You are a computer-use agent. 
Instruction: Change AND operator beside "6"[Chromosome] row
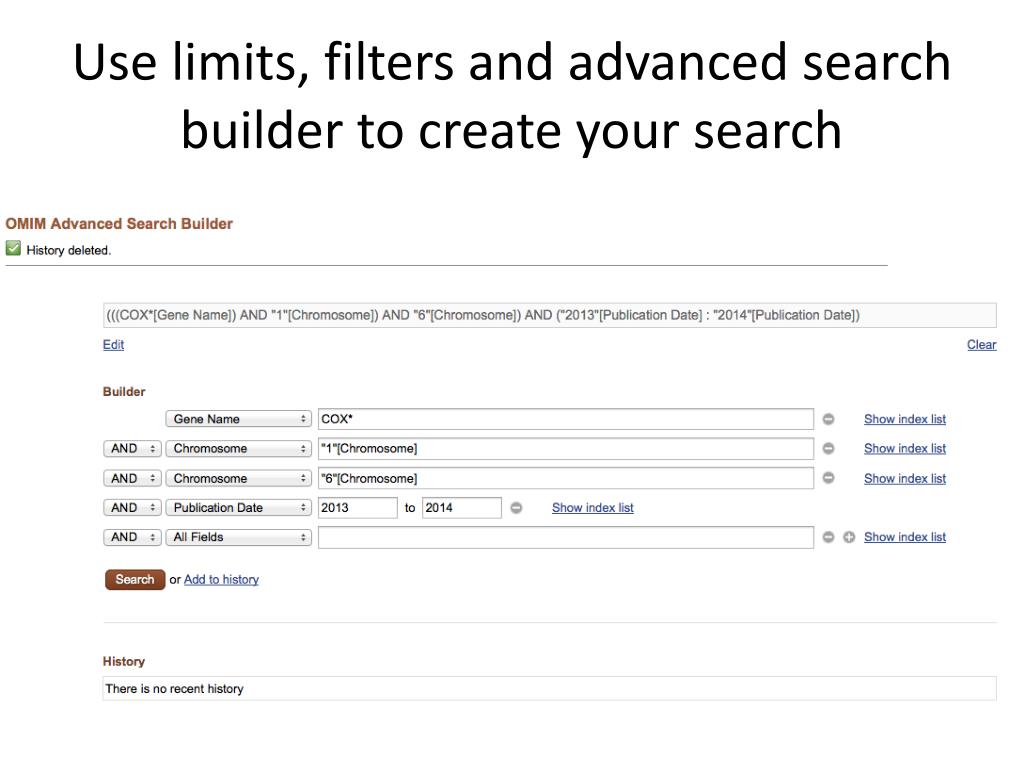click(132, 478)
